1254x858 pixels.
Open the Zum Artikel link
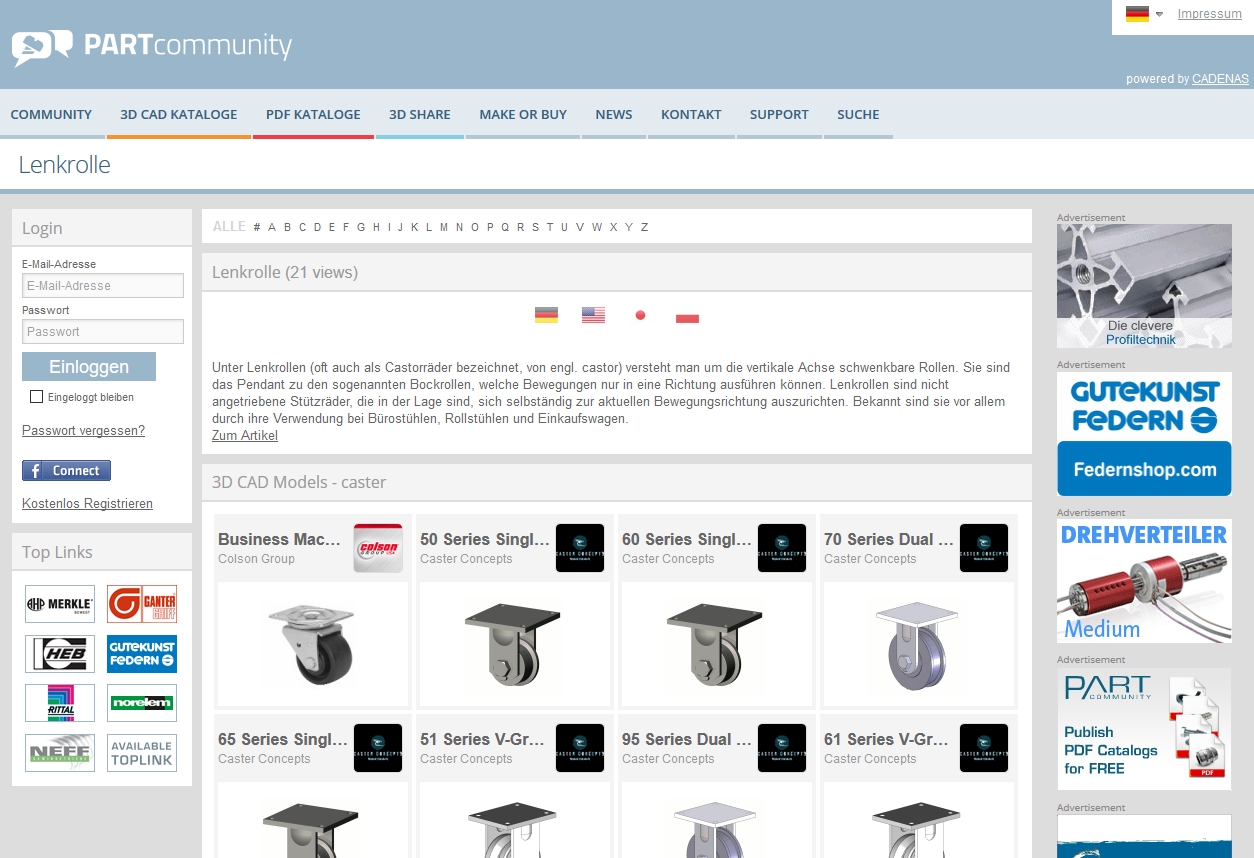[245, 436]
